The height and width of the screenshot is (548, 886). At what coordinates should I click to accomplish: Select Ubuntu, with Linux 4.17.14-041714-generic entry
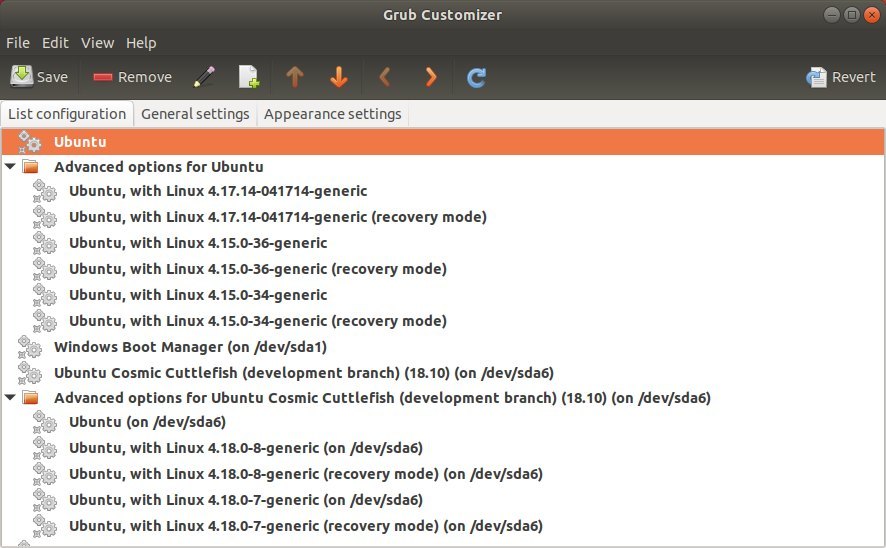443,192
